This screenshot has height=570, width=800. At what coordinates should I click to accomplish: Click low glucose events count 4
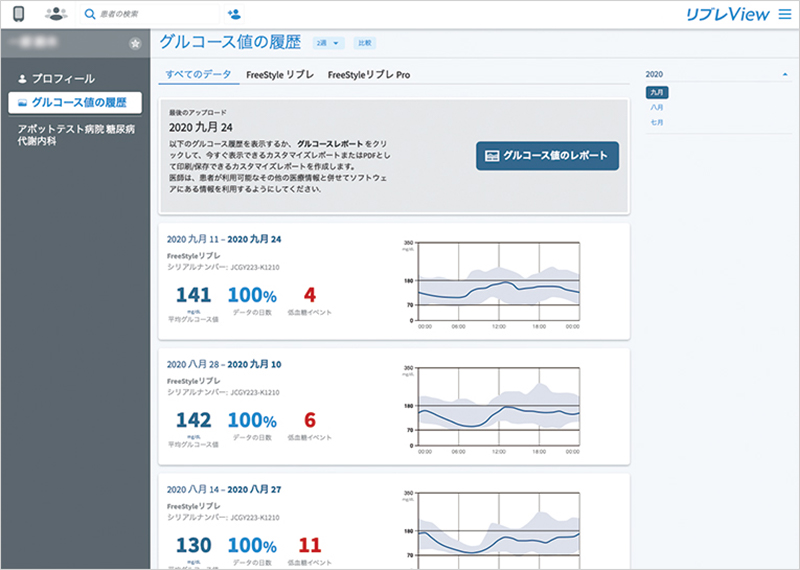(x=310, y=295)
